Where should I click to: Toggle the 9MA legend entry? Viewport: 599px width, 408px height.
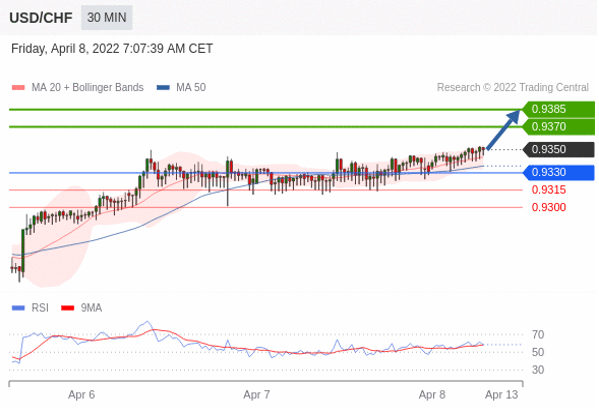click(81, 308)
